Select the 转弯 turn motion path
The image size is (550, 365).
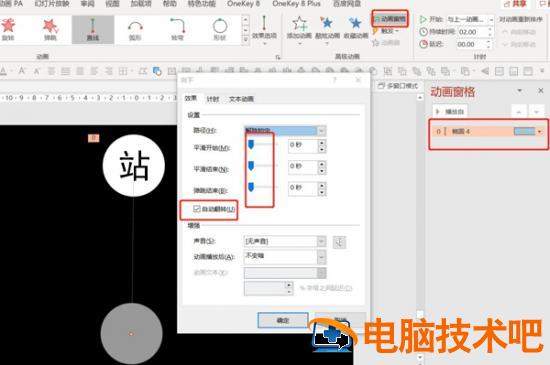coord(177,29)
